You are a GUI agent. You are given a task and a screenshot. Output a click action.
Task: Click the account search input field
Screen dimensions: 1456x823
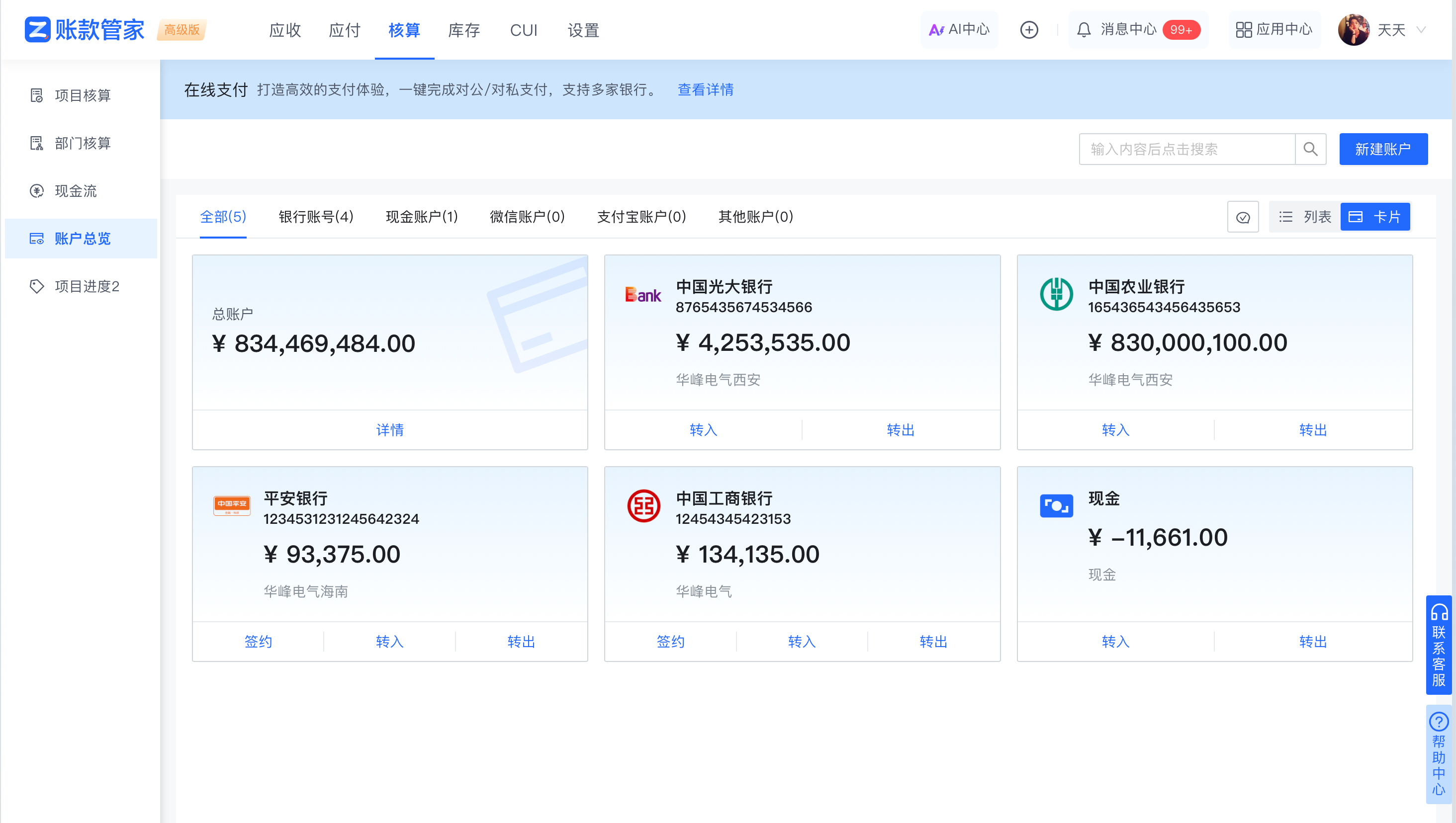(1186, 149)
